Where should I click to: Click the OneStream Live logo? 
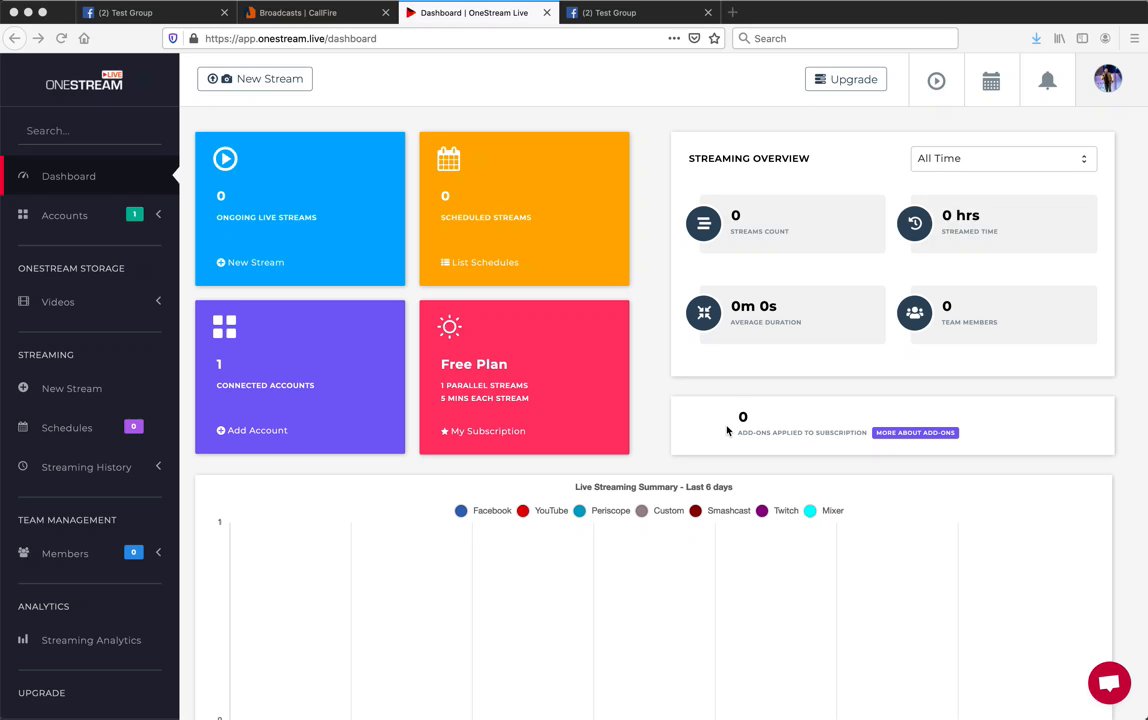(x=84, y=81)
